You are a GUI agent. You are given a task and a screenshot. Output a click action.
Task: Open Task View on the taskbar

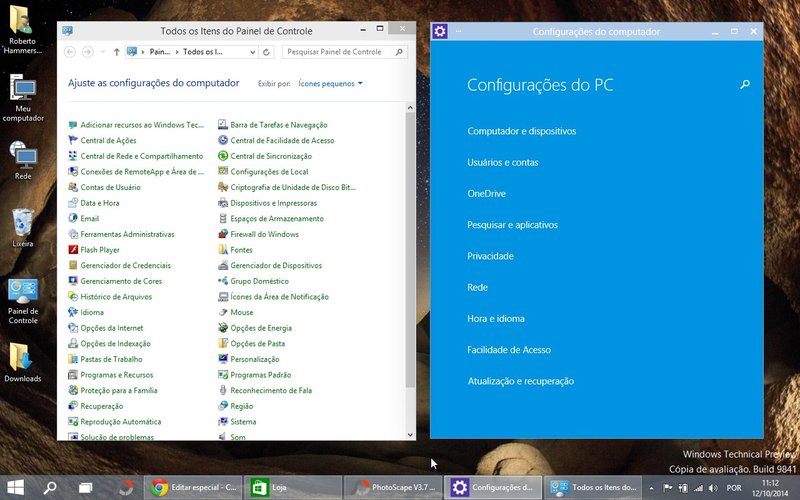click(85, 488)
